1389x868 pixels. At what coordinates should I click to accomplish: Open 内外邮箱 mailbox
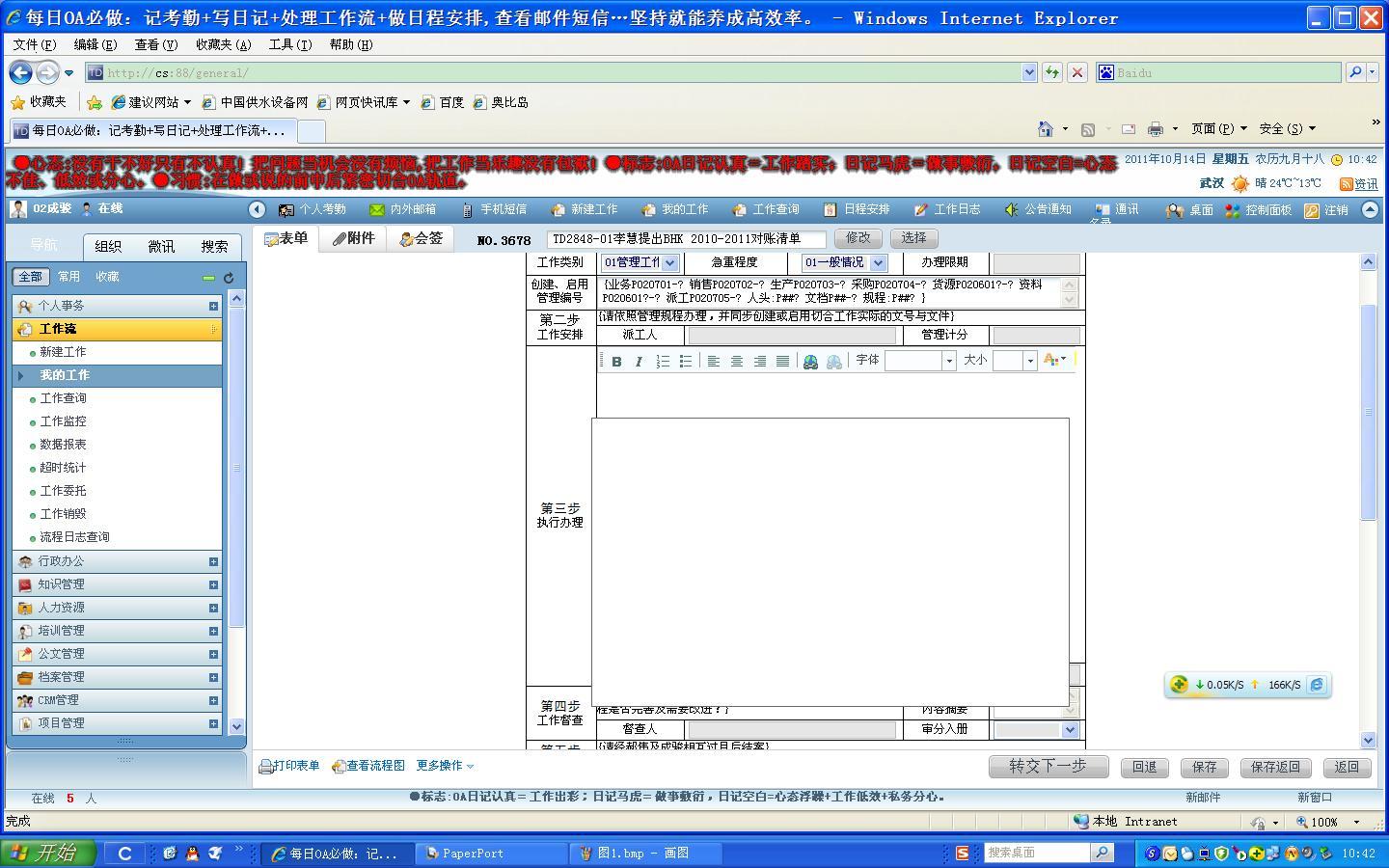(x=402, y=209)
